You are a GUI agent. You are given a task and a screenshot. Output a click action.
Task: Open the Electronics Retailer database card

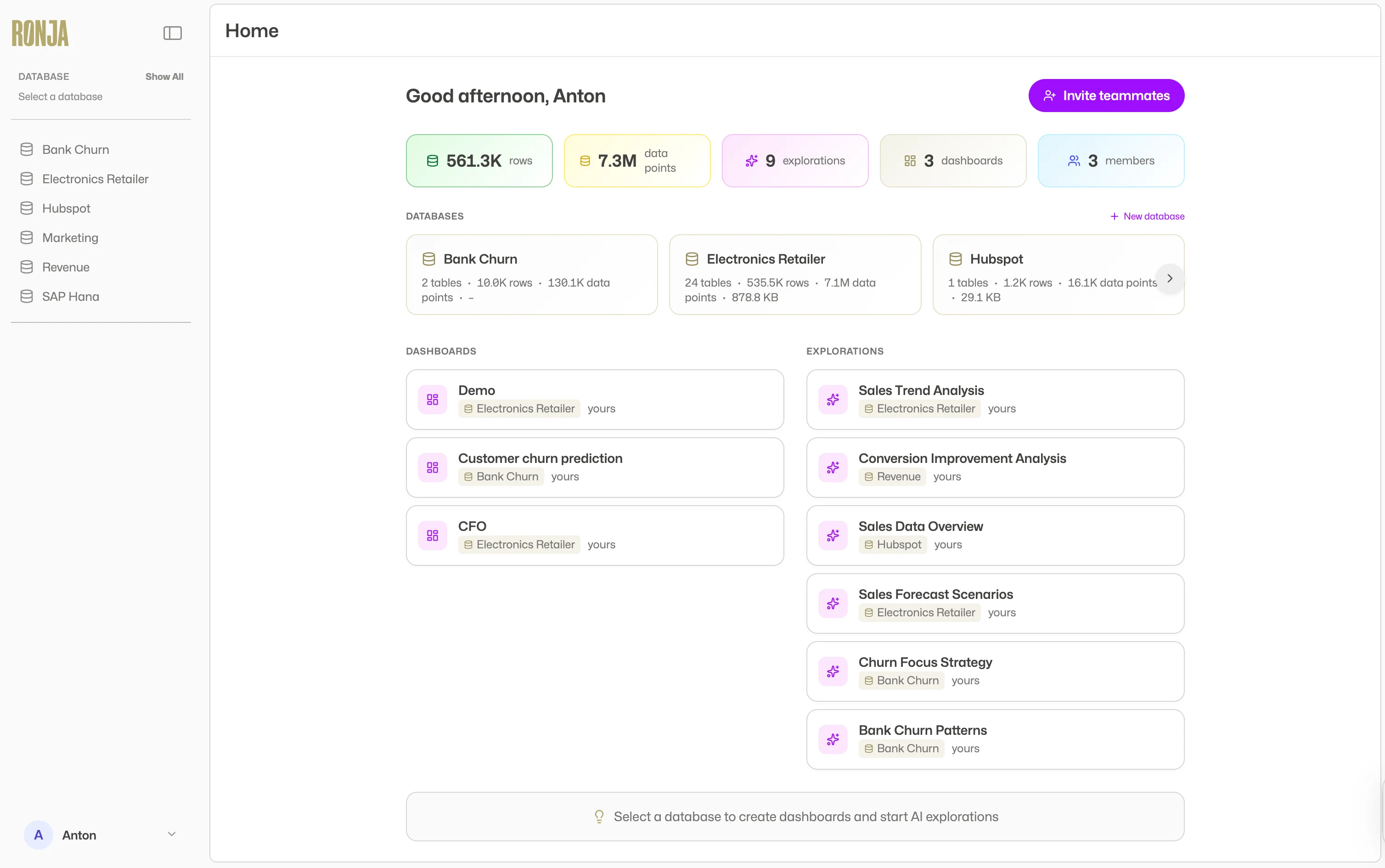tap(794, 275)
